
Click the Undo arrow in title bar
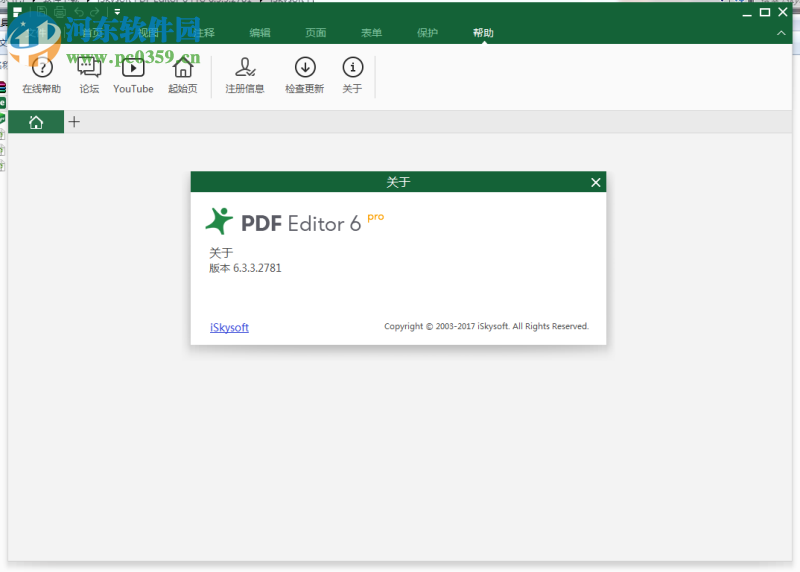79,11
